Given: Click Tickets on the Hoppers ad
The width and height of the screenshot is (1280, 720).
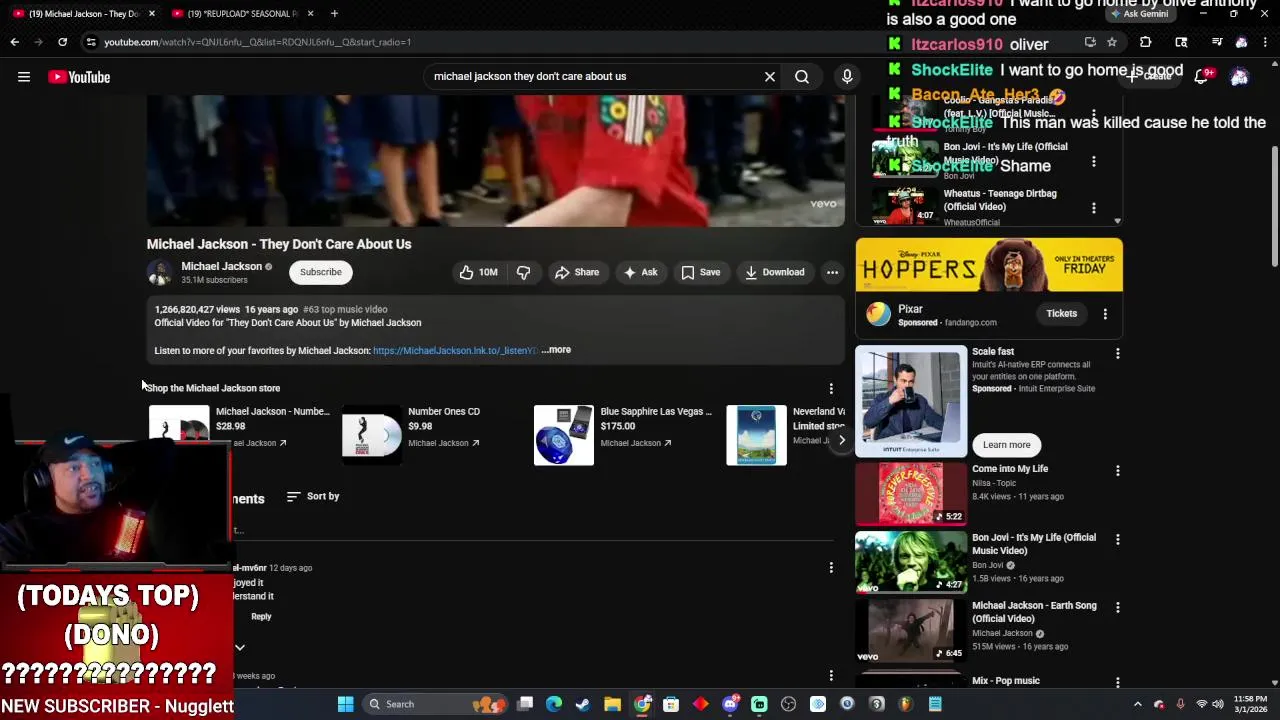Looking at the screenshot, I should click(1061, 314).
